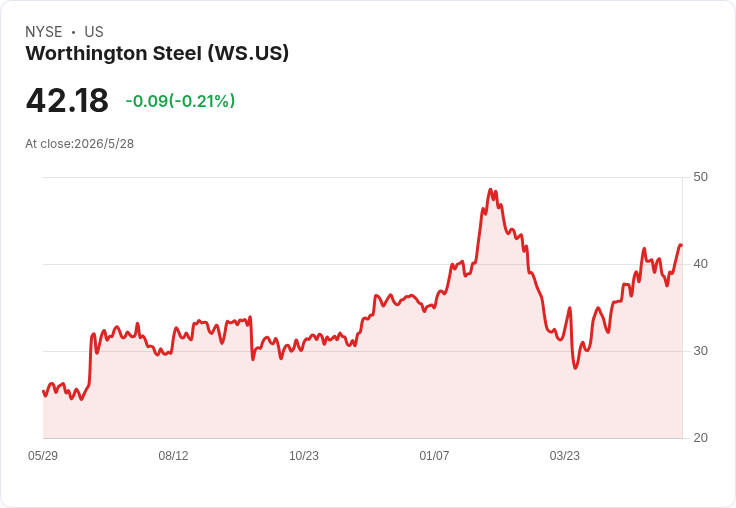Image resolution: width=736 pixels, height=508 pixels.
Task: Click the chart's lowest dip after 03/23
Action: [x=575, y=368]
